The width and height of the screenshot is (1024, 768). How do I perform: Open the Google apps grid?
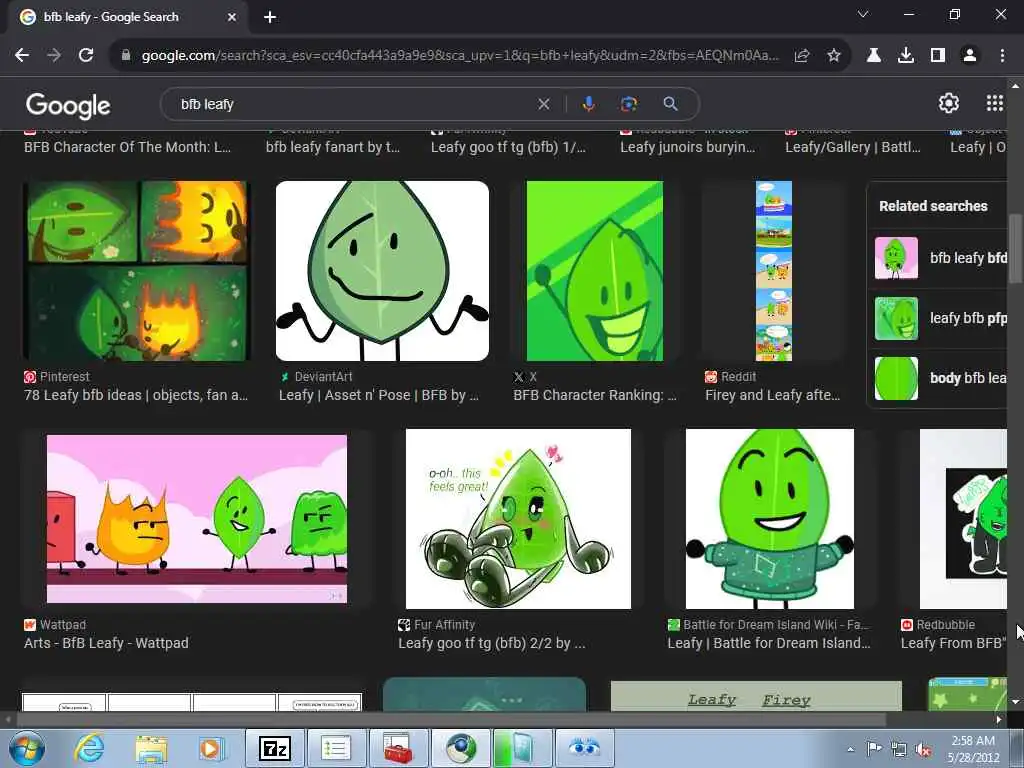[995, 103]
